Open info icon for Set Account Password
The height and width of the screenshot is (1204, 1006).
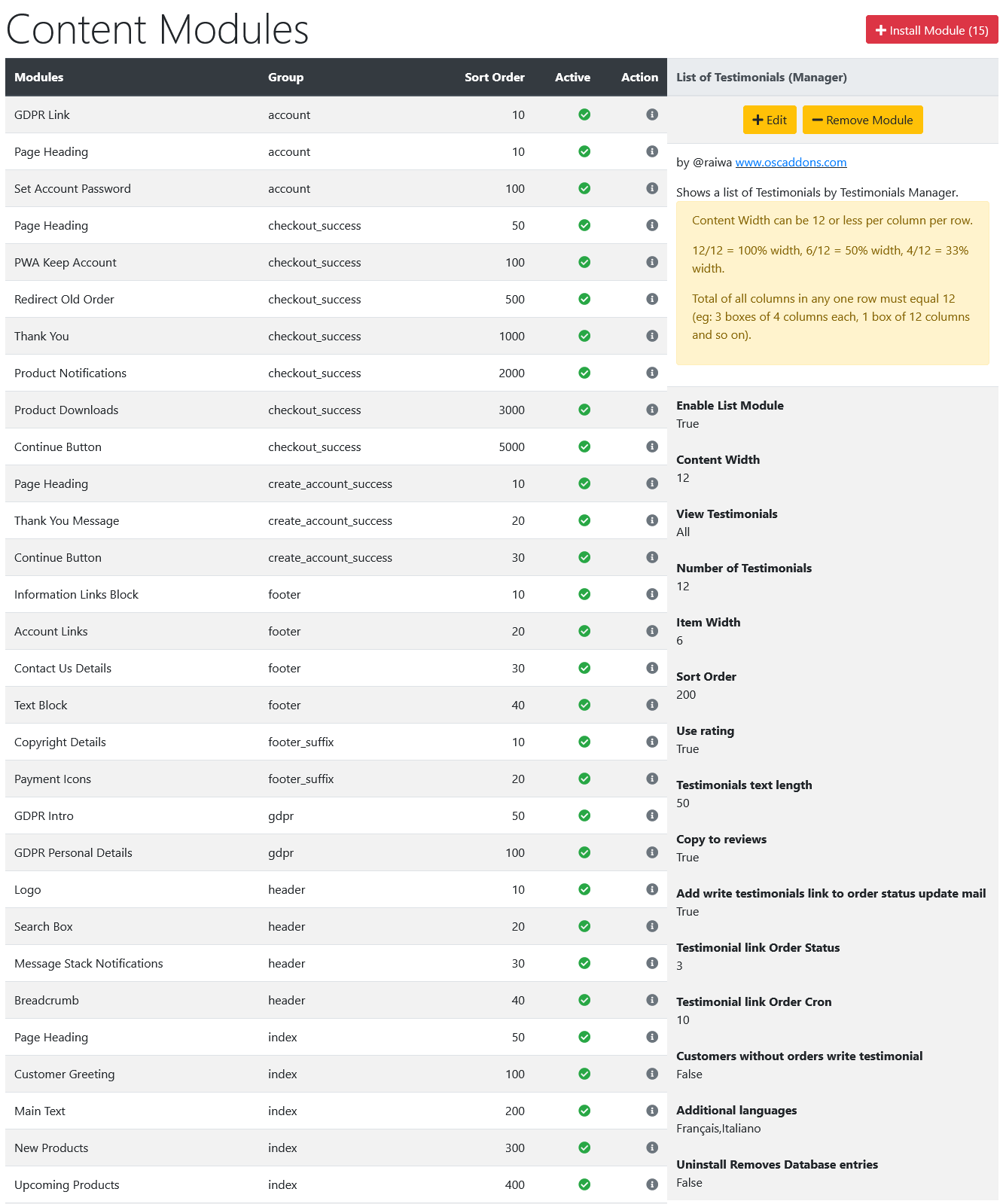pyautogui.click(x=652, y=188)
